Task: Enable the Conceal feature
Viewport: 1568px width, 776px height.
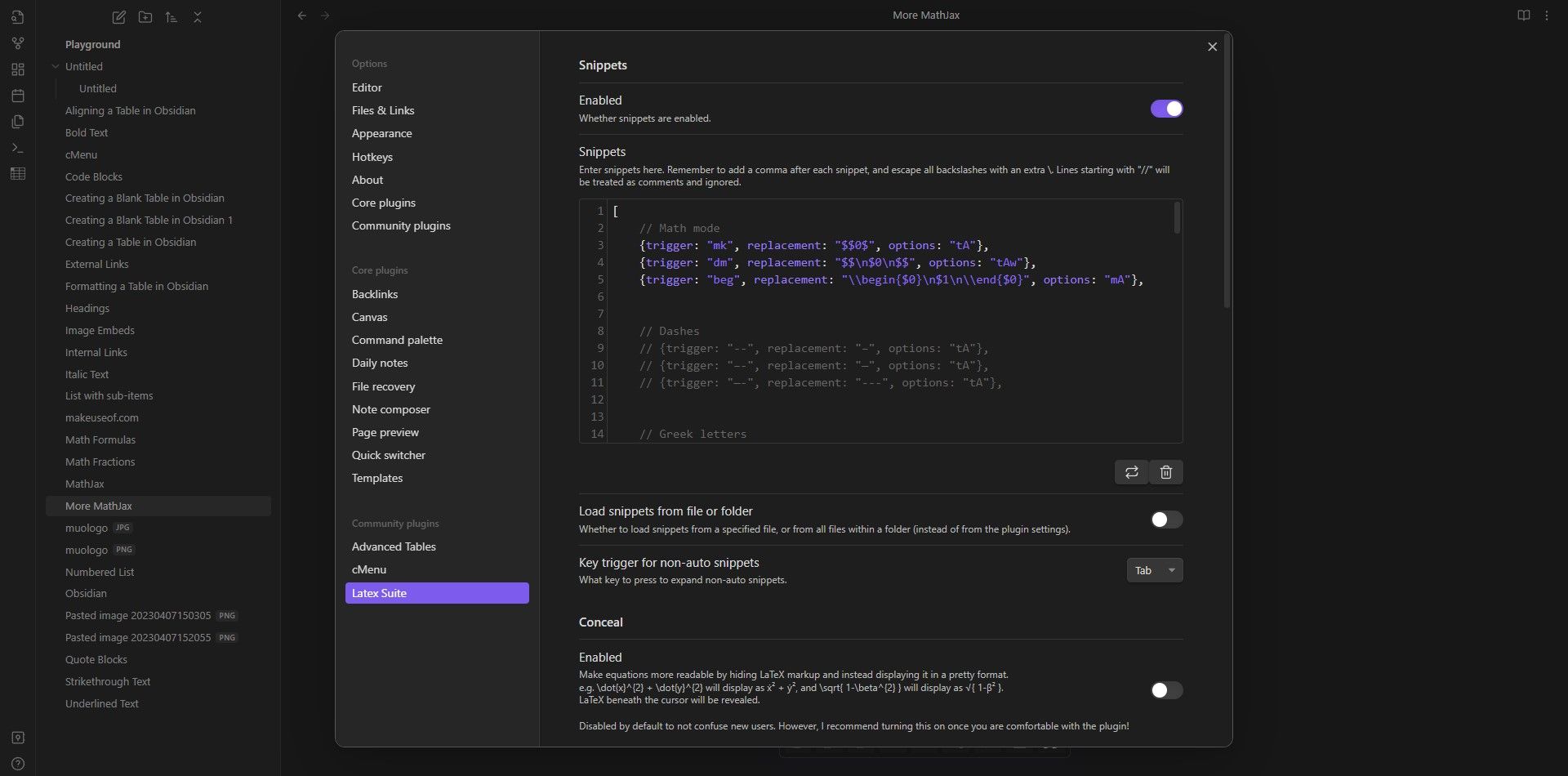Action: (x=1166, y=689)
